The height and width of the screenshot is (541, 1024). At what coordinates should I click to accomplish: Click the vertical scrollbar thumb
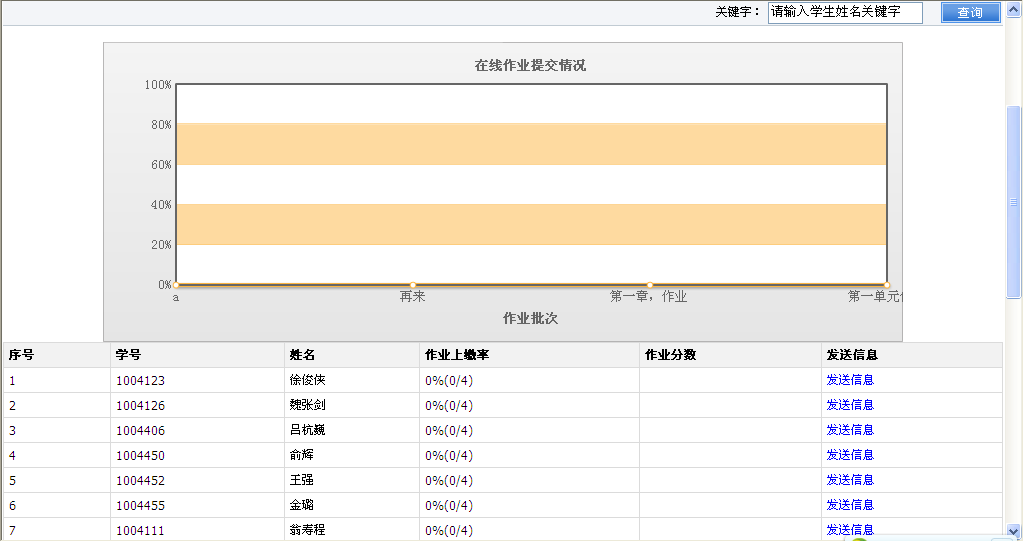point(1013,200)
